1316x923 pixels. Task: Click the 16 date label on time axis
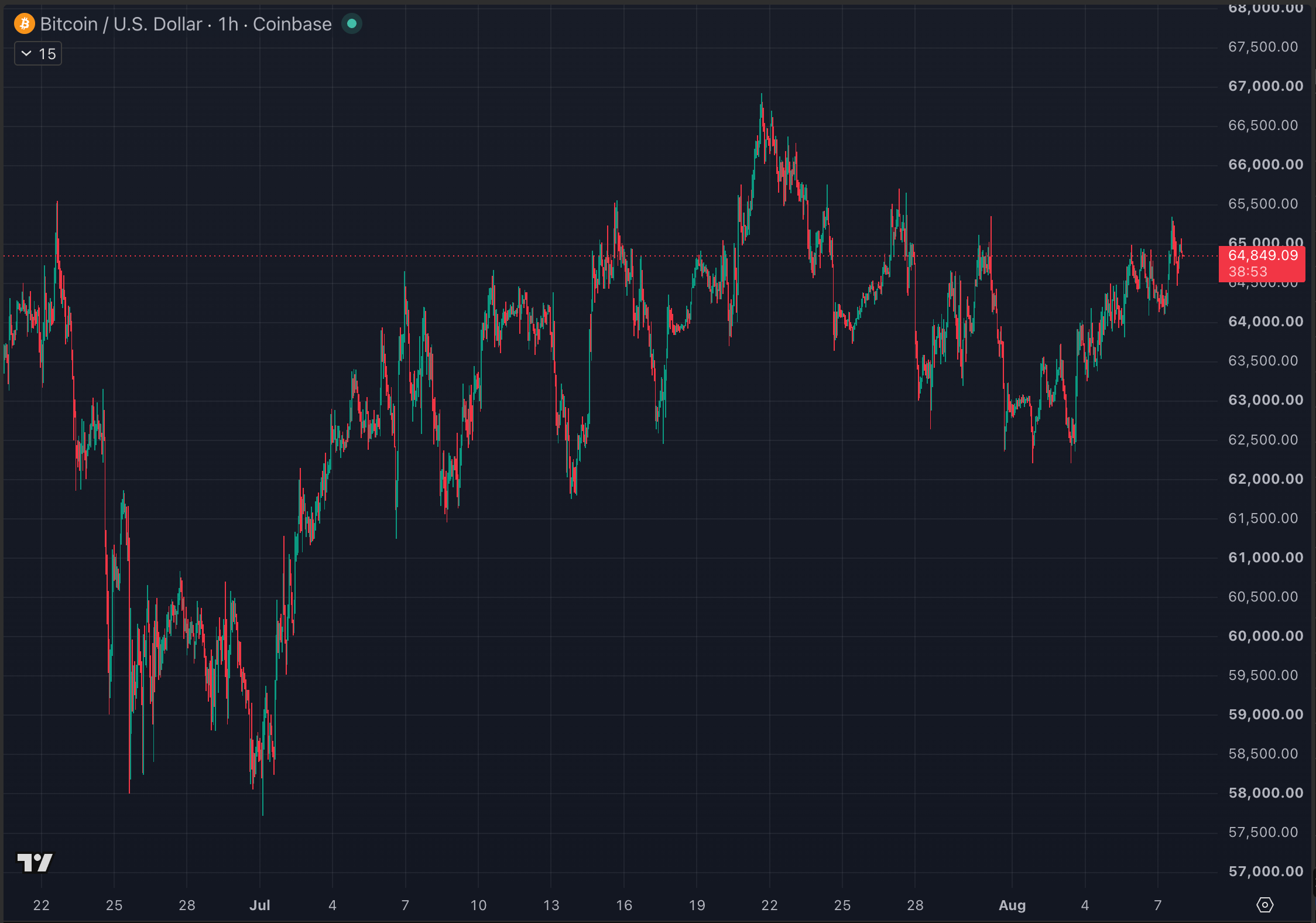pyautogui.click(x=624, y=905)
